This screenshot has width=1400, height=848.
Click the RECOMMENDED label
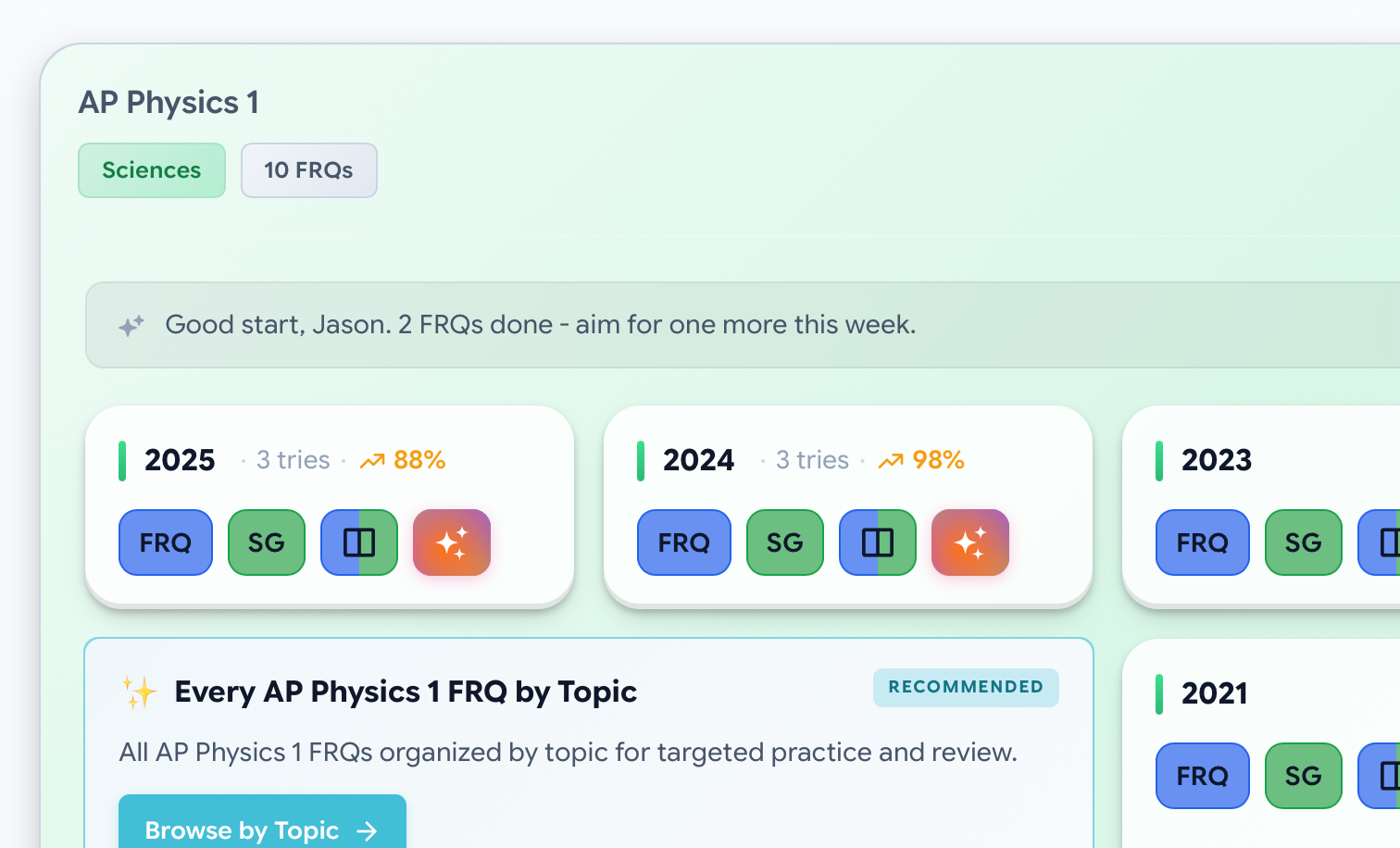click(x=966, y=687)
